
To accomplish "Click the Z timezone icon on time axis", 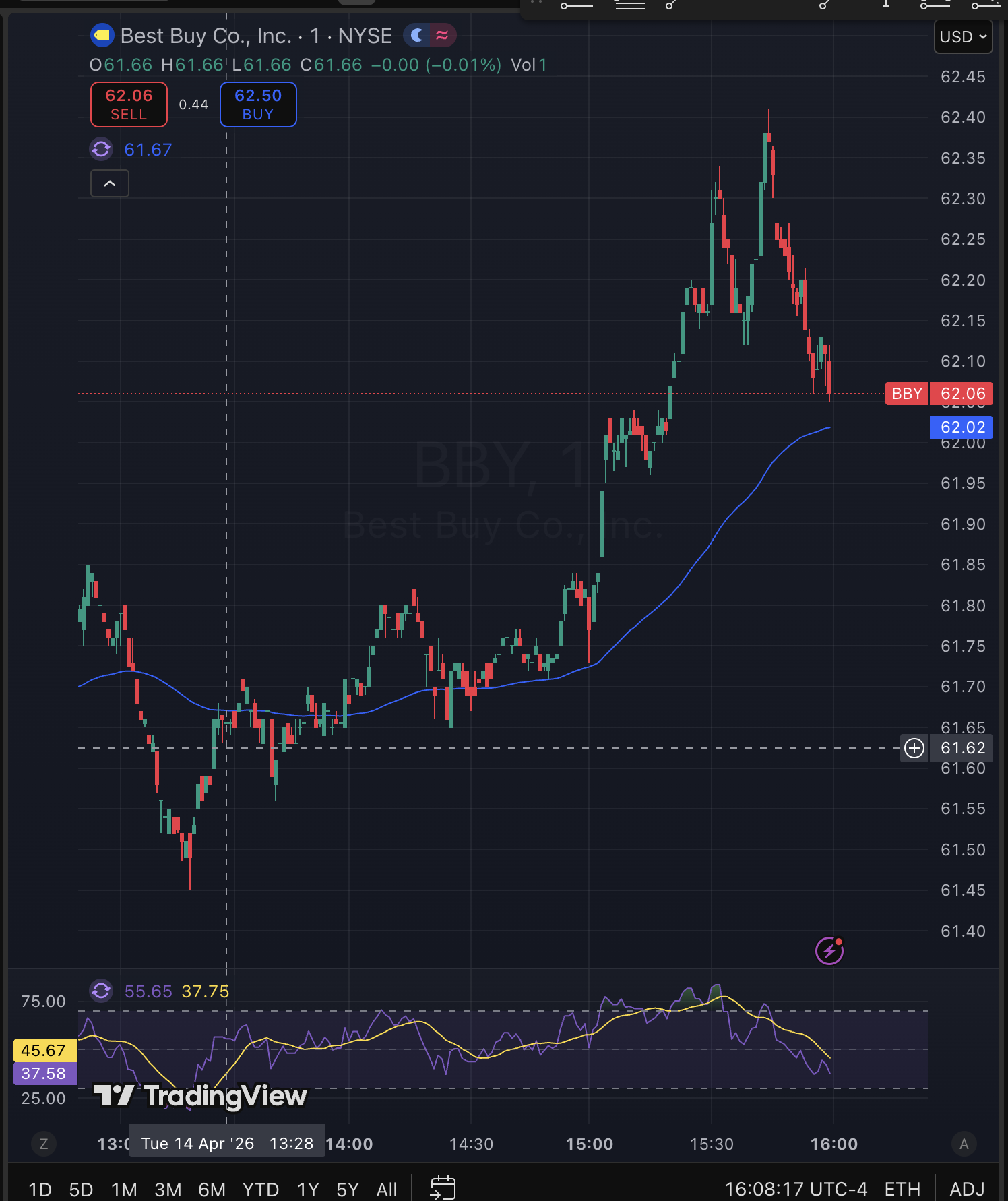I will pyautogui.click(x=44, y=1144).
